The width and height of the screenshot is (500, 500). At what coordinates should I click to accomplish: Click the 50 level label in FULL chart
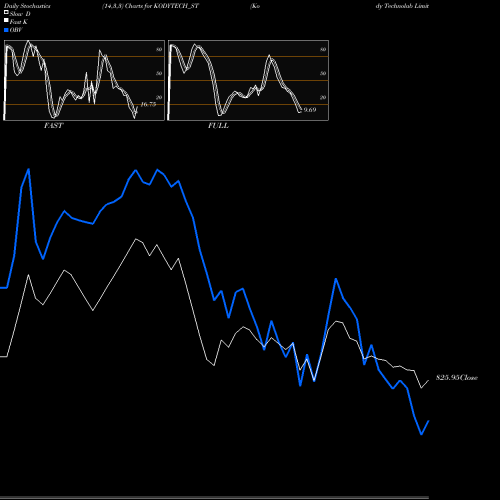coord(323,73)
